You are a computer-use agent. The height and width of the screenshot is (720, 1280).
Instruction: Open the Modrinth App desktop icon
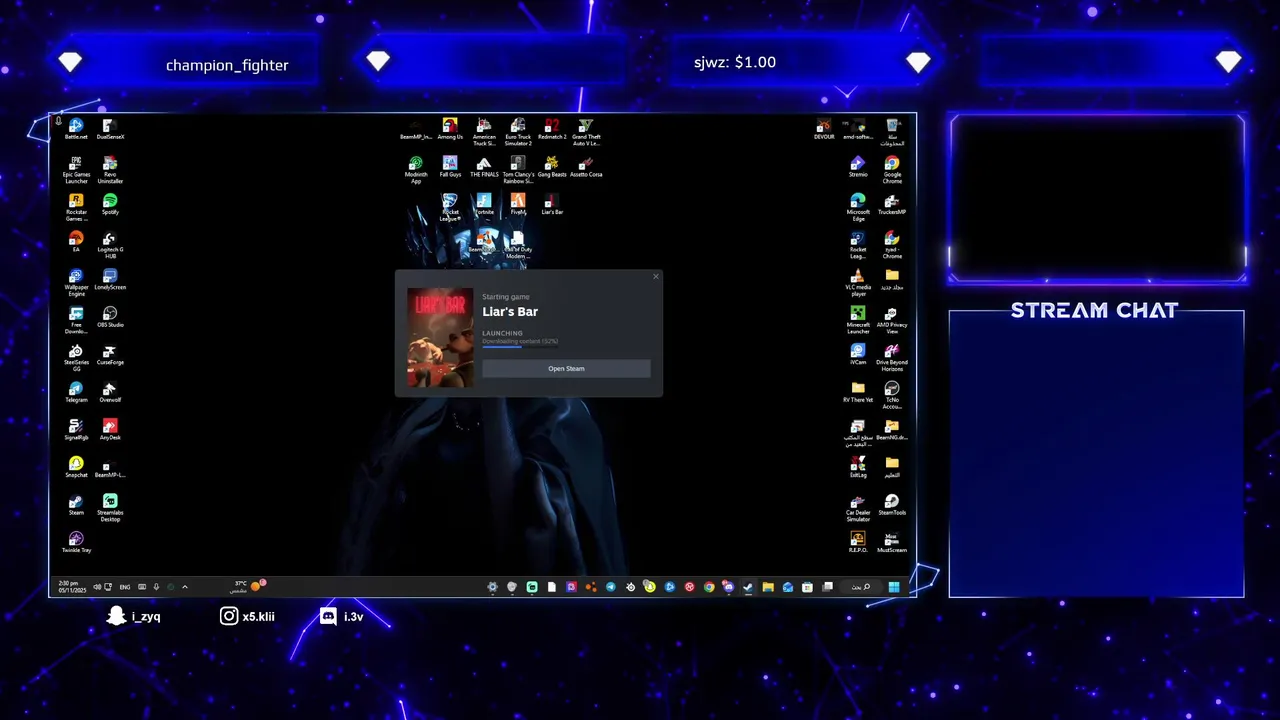tap(416, 169)
